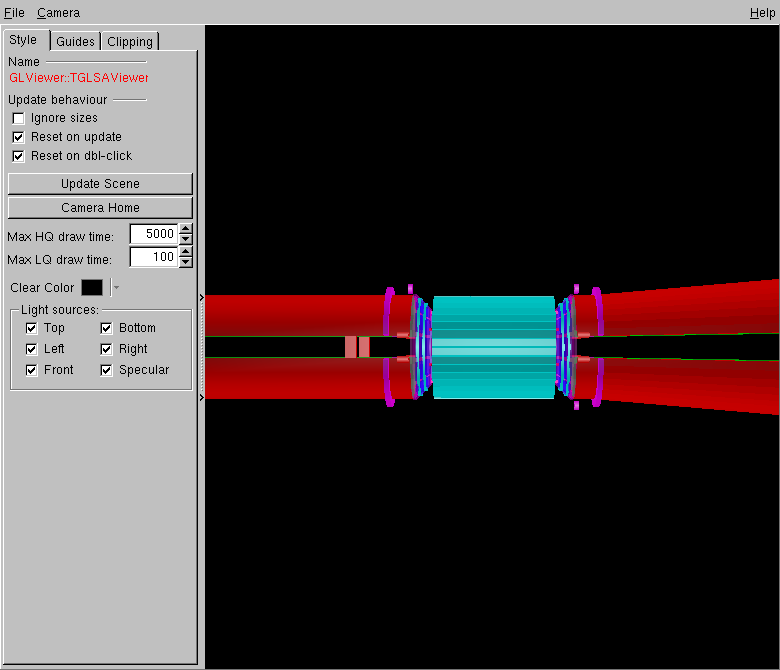780x670 pixels.
Task: Click the black Clear Color swatch
Action: pos(92,287)
